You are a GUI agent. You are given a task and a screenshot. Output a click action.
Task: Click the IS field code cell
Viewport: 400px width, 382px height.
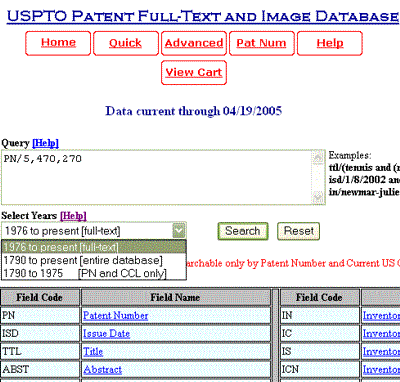coord(320,351)
